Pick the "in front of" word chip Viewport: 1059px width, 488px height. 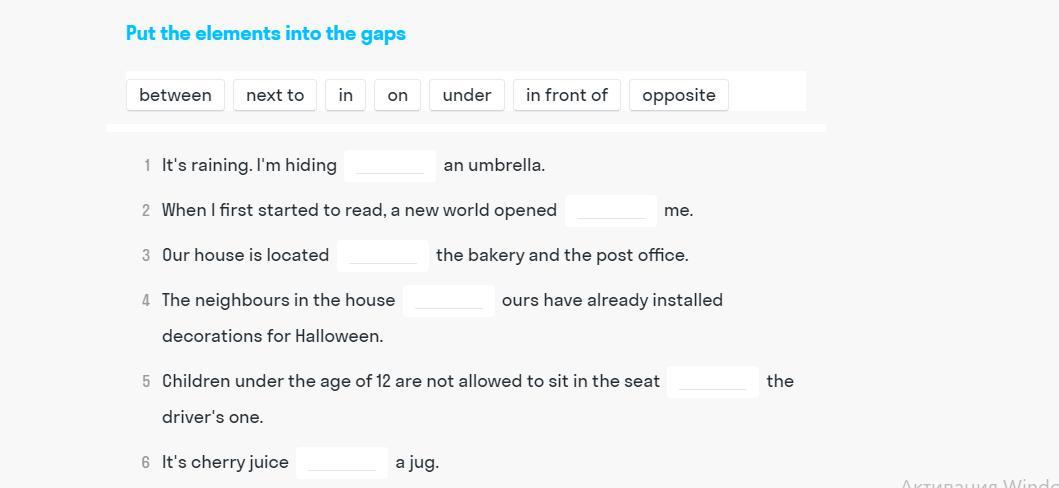click(567, 95)
